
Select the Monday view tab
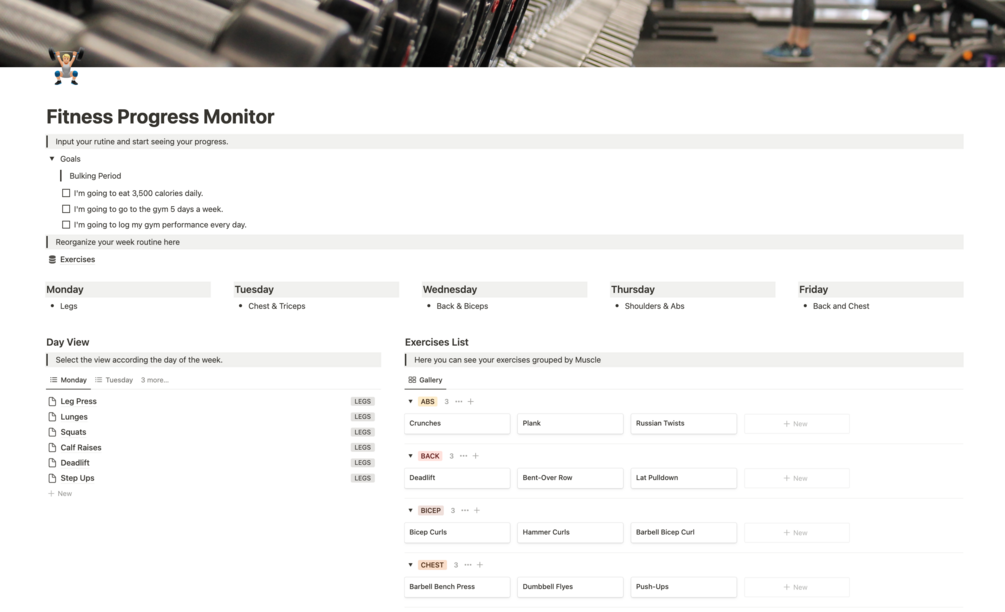point(71,379)
